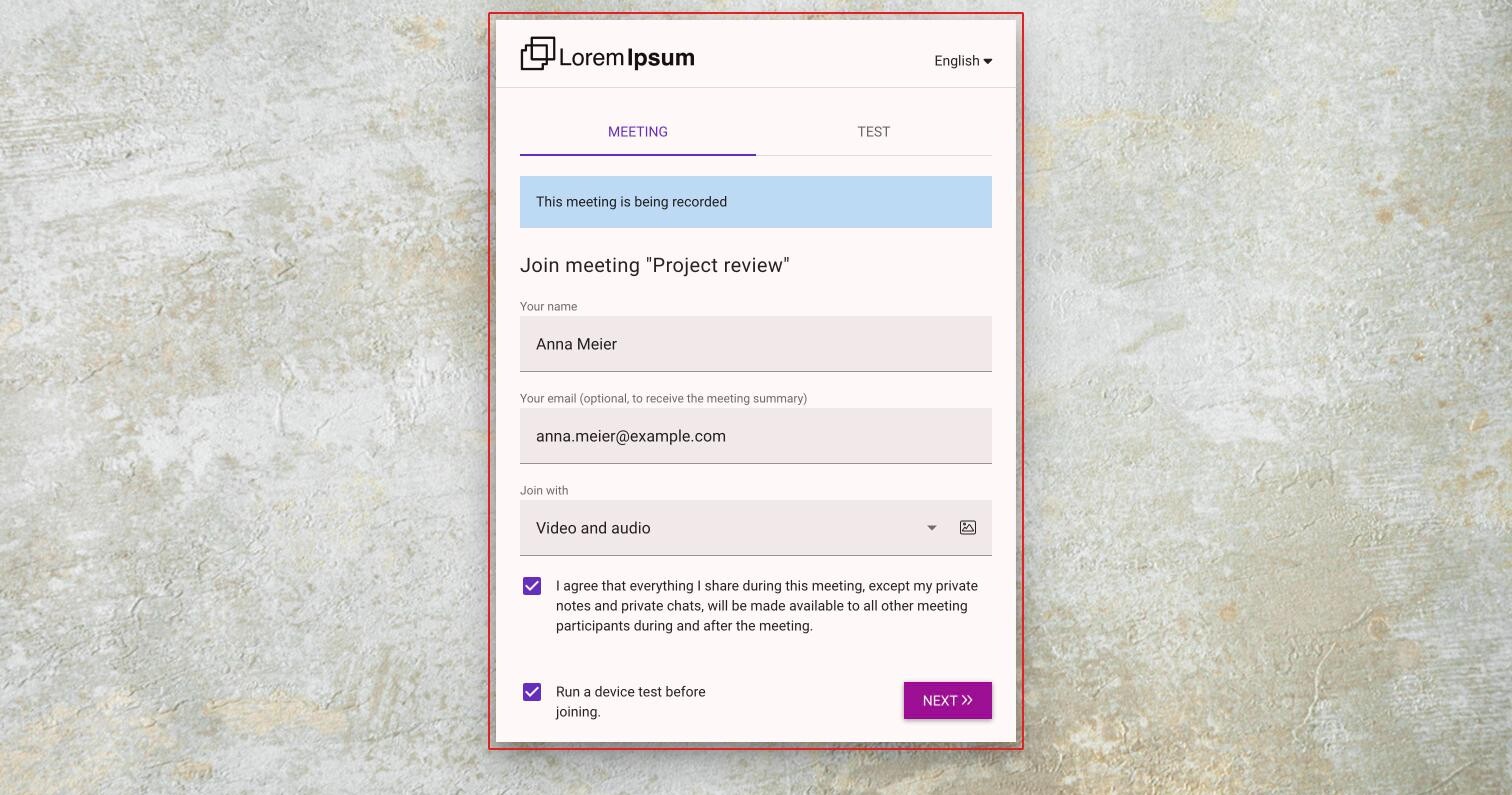
Task: Click the "Join meeting "Project review"" heading
Action: (x=655, y=265)
